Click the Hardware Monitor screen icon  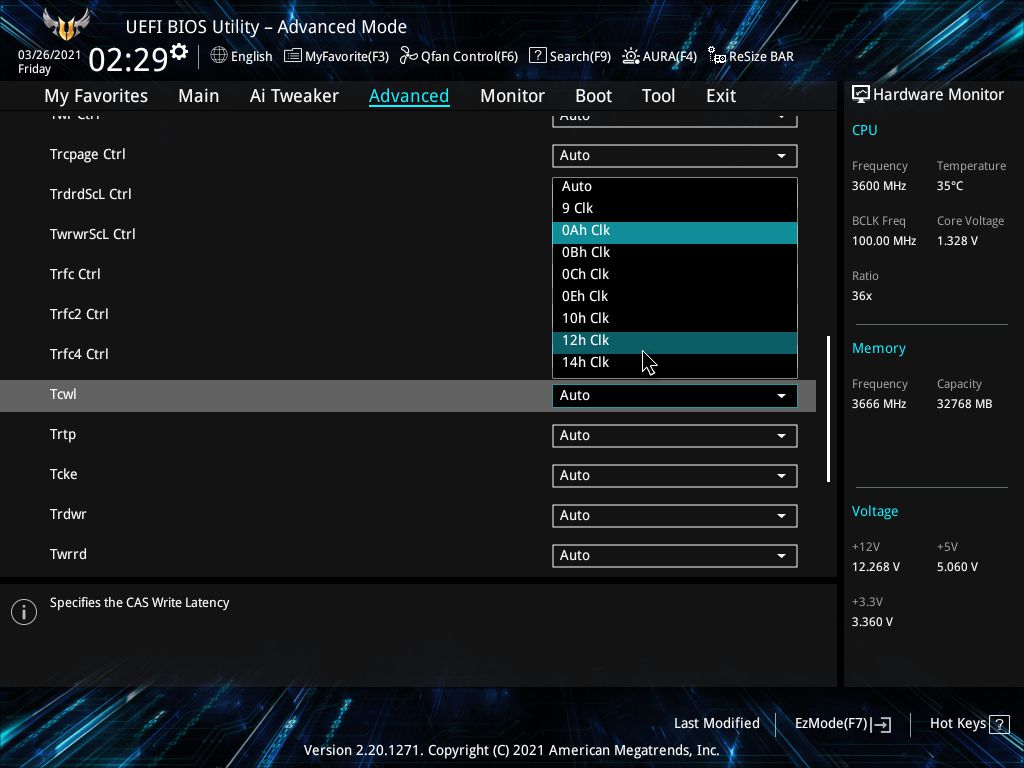pyautogui.click(x=861, y=95)
